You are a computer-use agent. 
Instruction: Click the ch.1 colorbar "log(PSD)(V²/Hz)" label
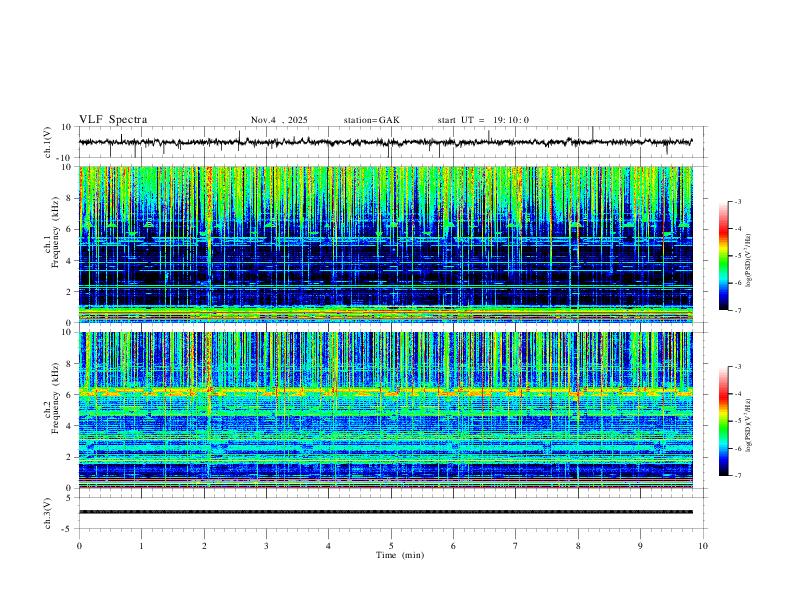(x=749, y=260)
